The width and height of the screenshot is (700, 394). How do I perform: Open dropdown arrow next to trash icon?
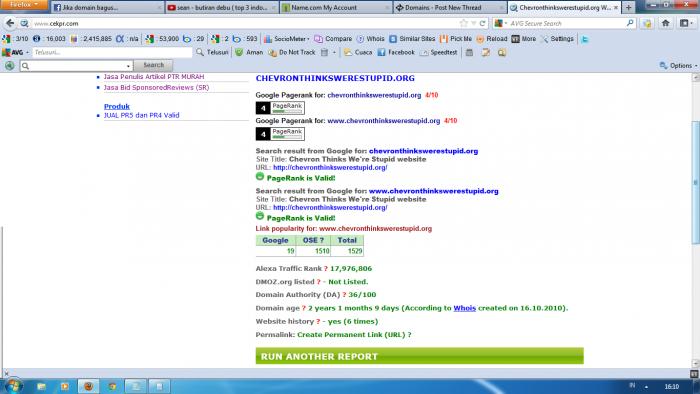tap(334, 53)
